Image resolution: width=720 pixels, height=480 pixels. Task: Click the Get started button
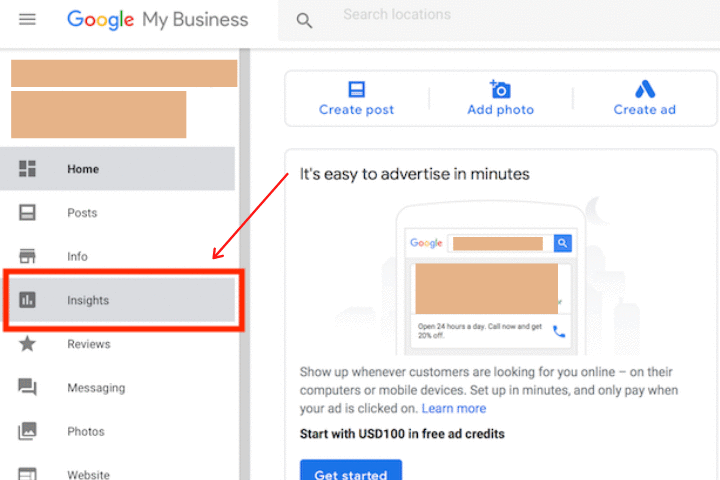[x=351, y=470]
